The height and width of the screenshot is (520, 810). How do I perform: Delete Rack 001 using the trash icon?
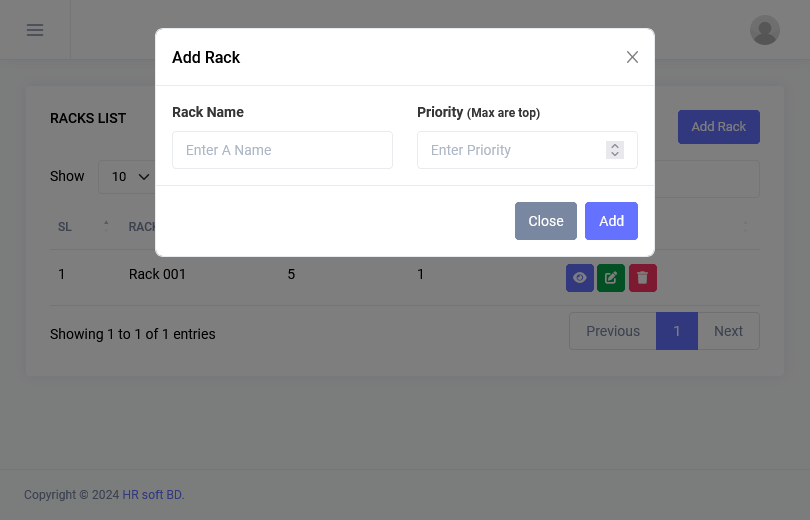tap(643, 278)
